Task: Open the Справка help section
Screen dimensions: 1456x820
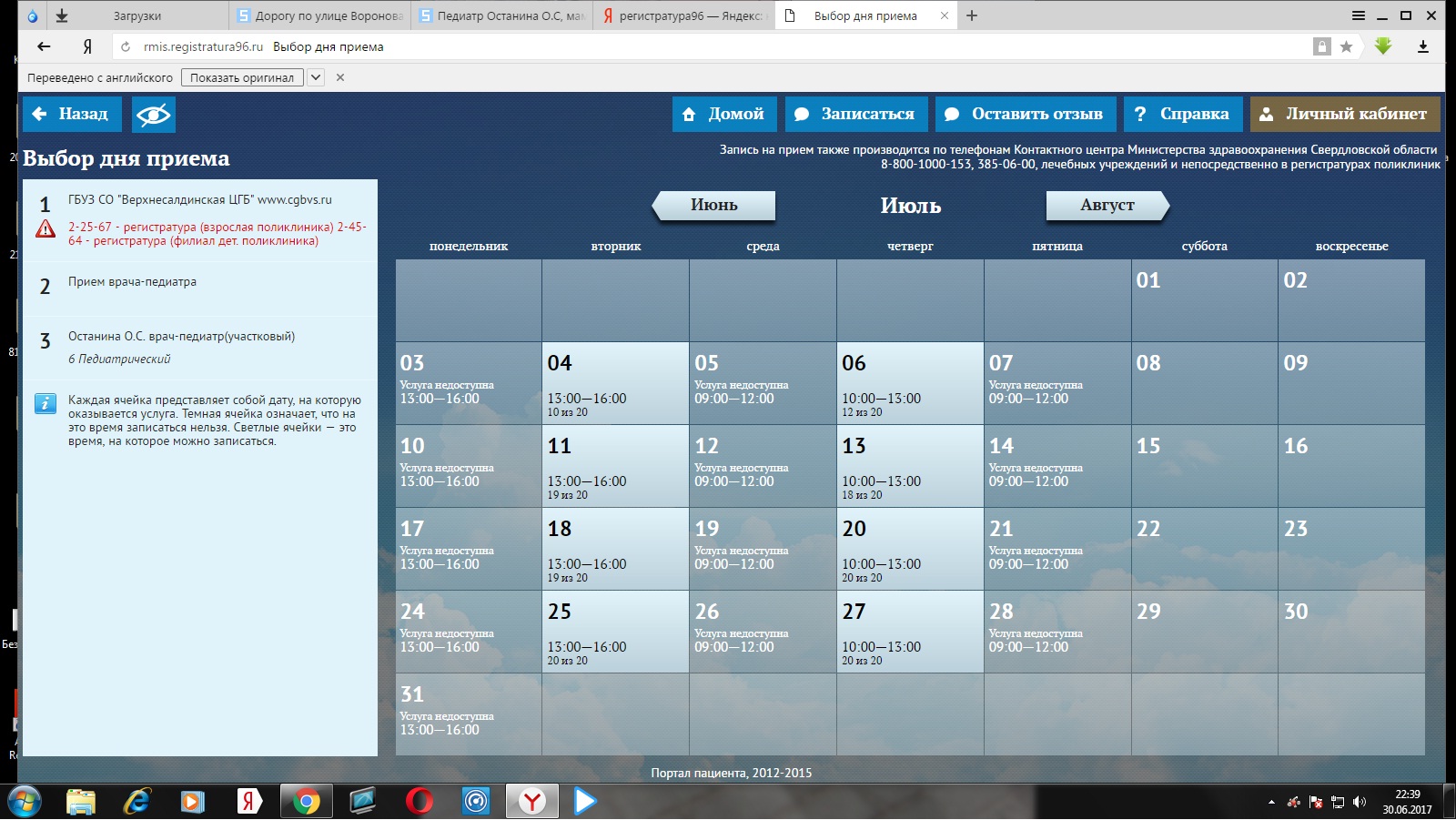Action: pos(1182,115)
